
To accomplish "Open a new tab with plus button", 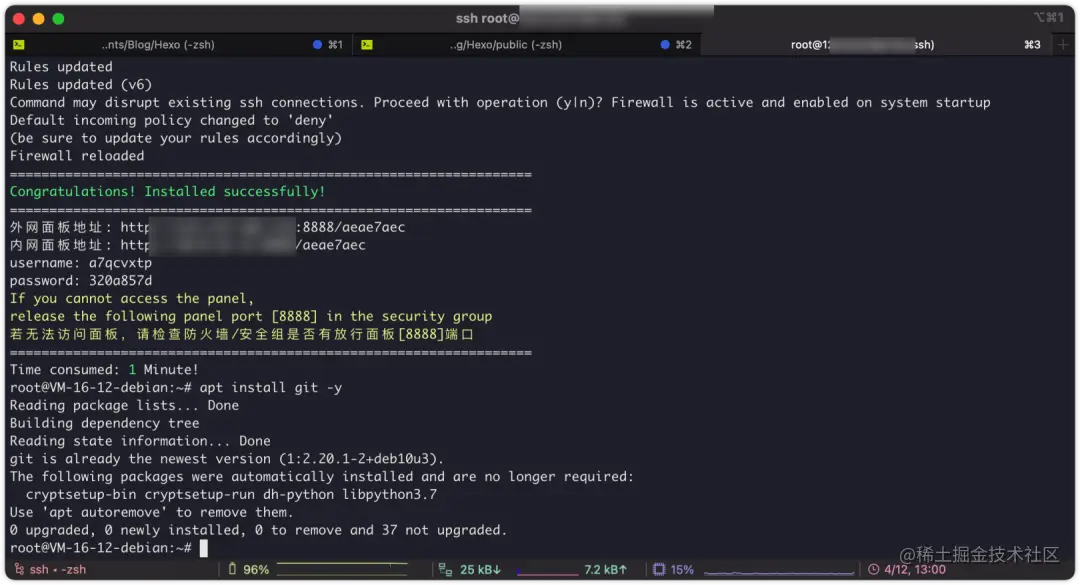I will tap(1063, 45).
